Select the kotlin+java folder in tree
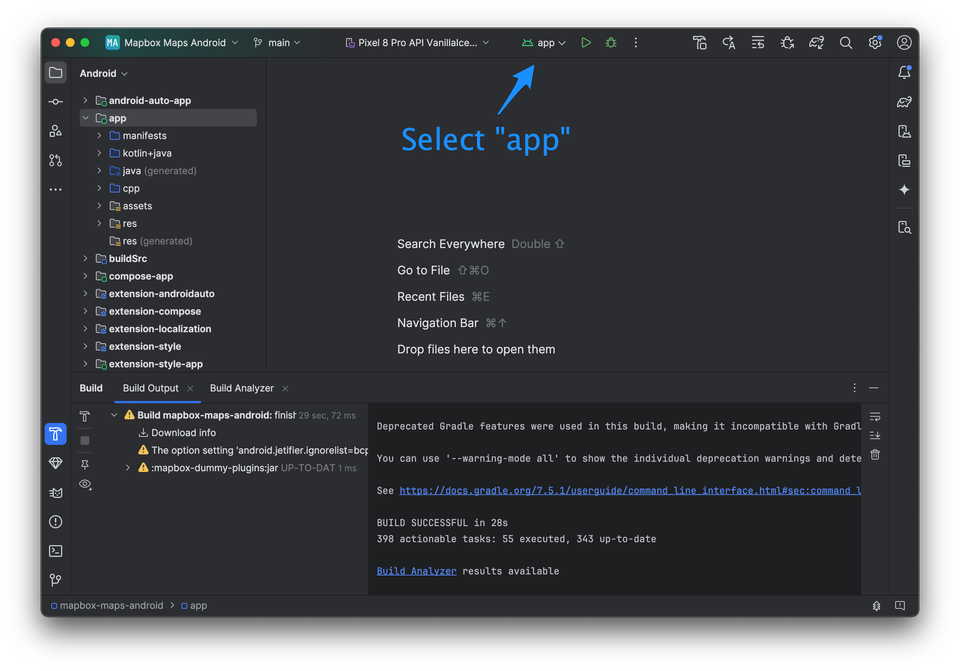 click(x=146, y=153)
